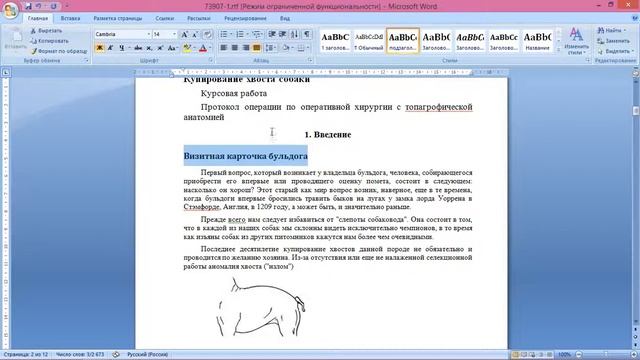Switch to the Ссылки tab
640x360 pixels.
click(164, 18)
